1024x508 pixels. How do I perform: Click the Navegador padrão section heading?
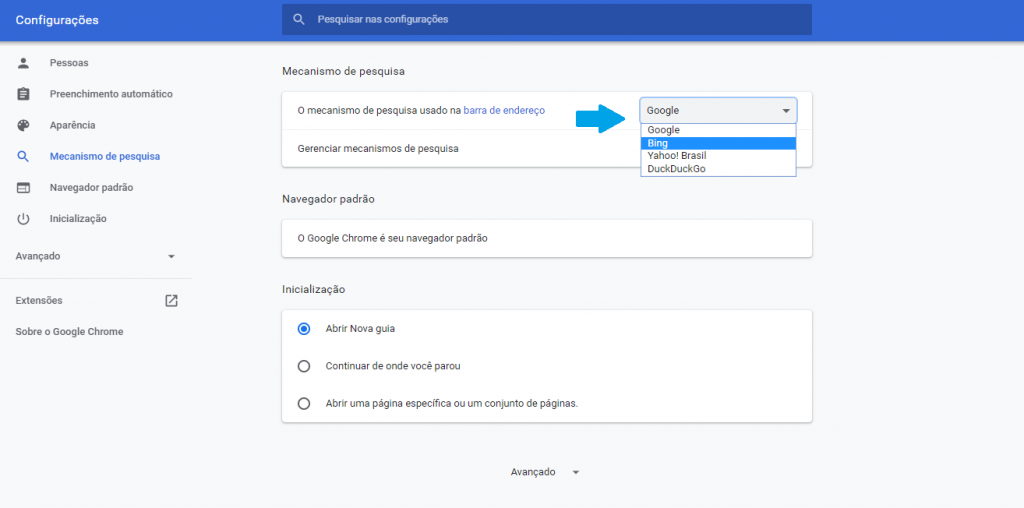click(328, 198)
